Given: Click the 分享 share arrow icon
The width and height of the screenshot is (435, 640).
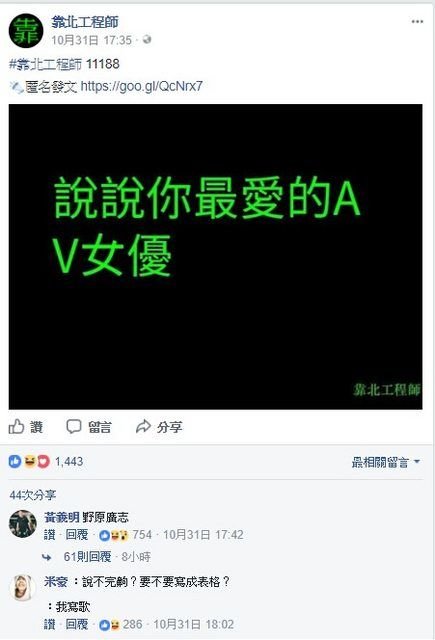Looking at the screenshot, I should (143, 427).
